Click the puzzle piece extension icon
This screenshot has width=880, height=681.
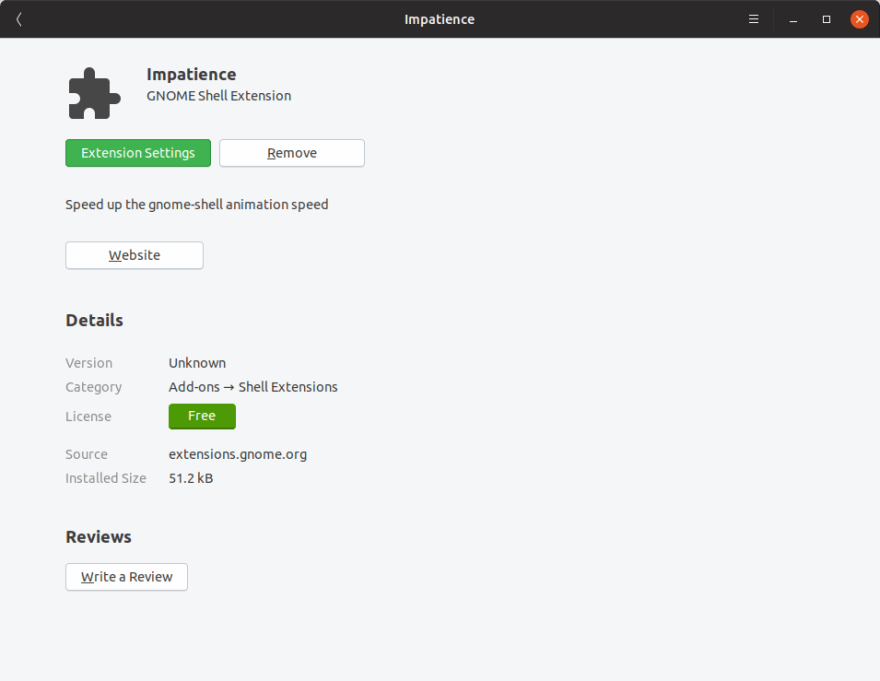click(x=94, y=93)
